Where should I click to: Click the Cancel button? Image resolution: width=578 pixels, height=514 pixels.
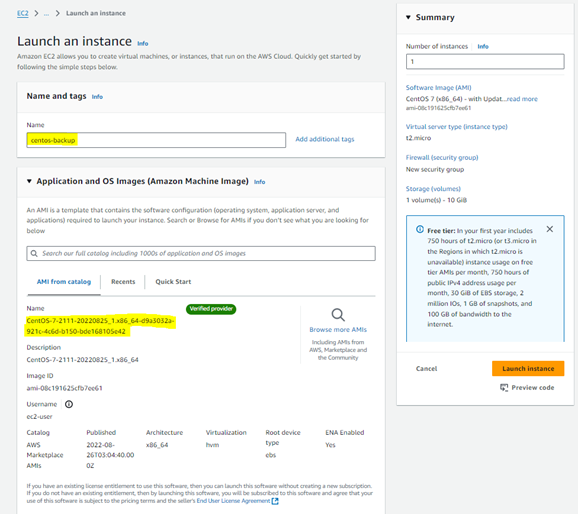[426, 369]
